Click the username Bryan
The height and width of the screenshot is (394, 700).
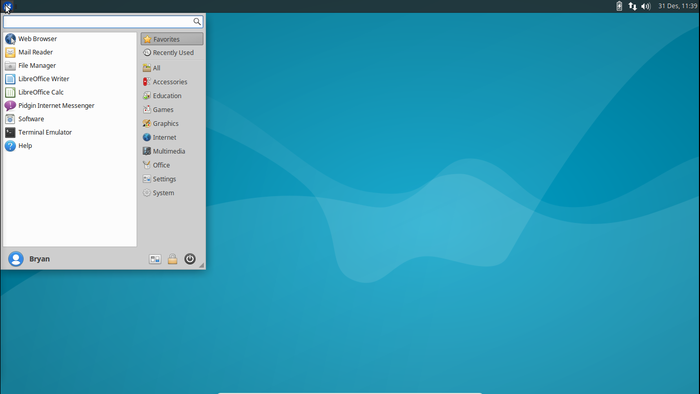pyautogui.click(x=39, y=259)
